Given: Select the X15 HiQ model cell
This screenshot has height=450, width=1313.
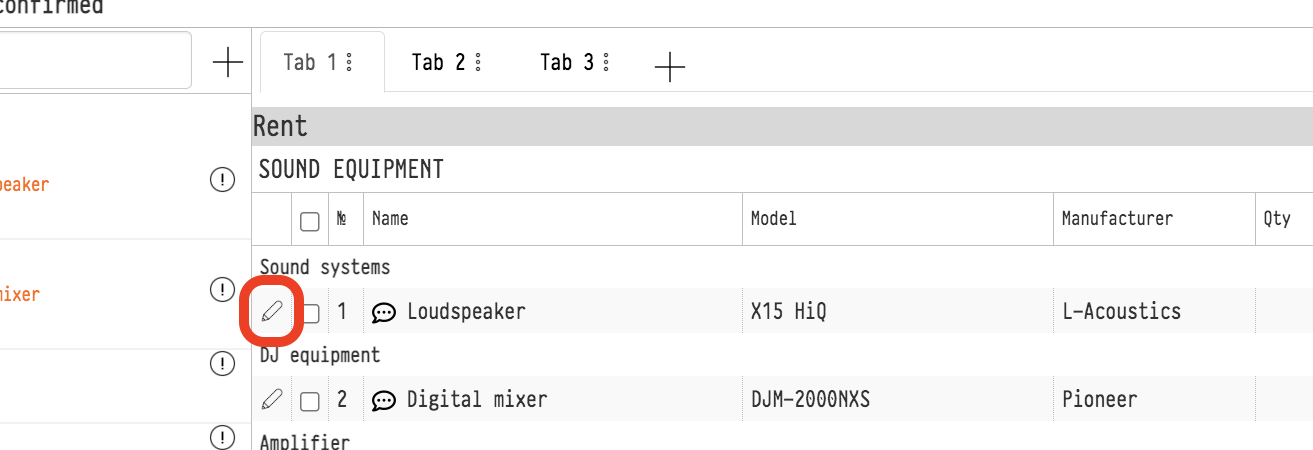Looking at the screenshot, I should point(788,312).
